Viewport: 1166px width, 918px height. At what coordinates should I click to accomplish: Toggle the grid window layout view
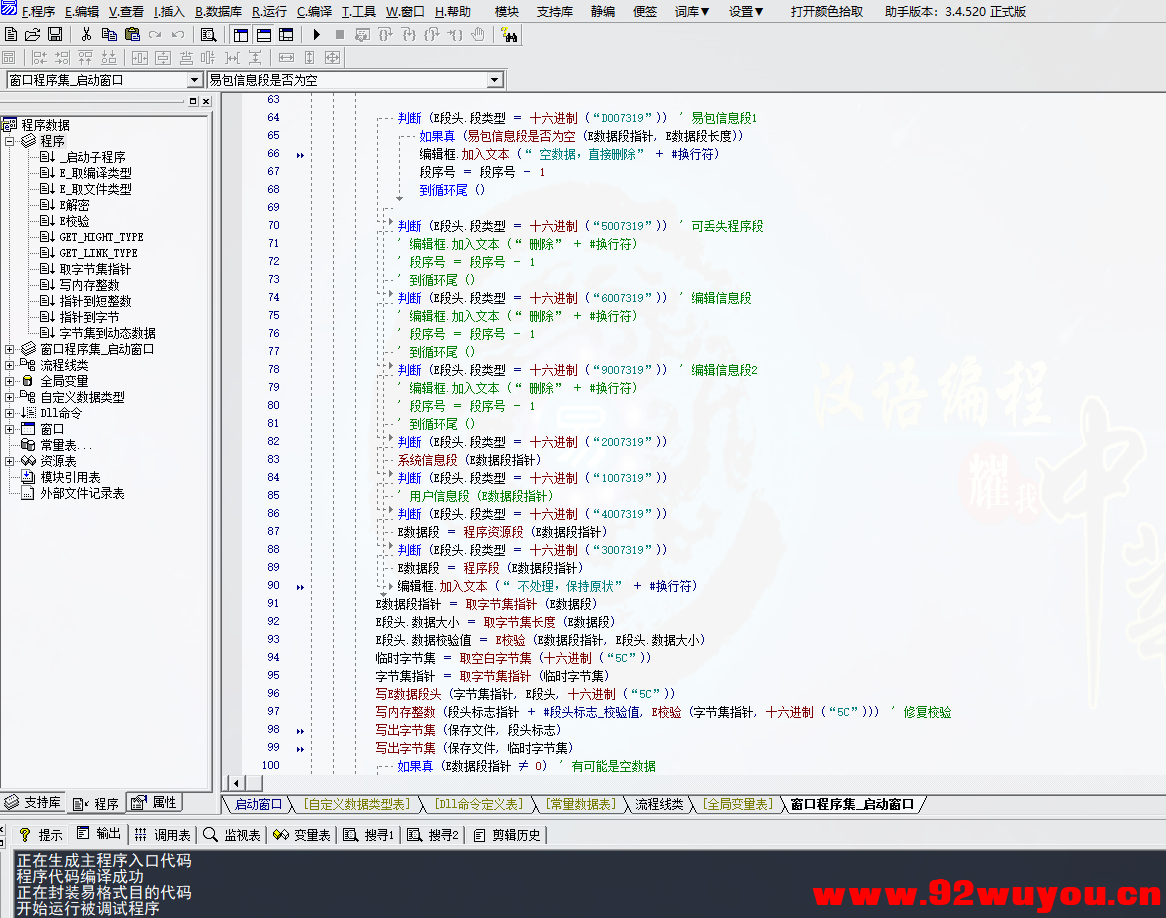tap(288, 34)
